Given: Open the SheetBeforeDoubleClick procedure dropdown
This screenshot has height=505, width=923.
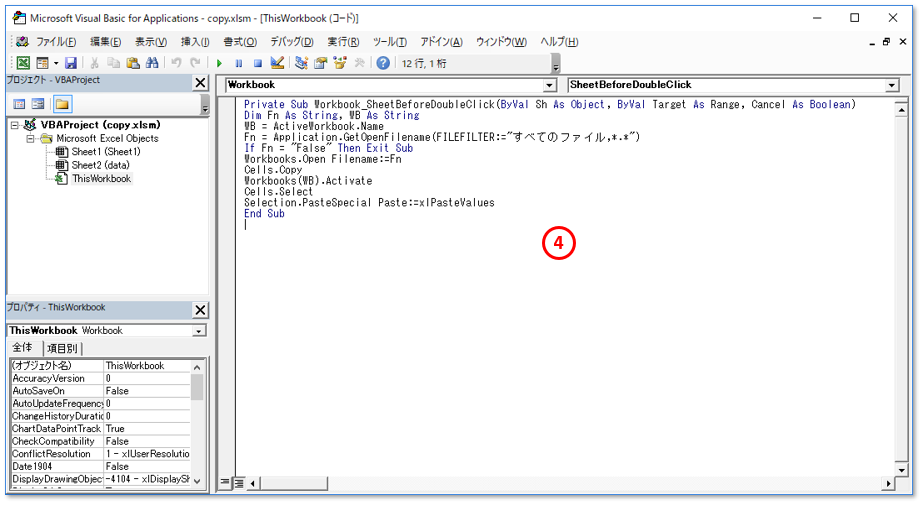Looking at the screenshot, I should [892, 85].
